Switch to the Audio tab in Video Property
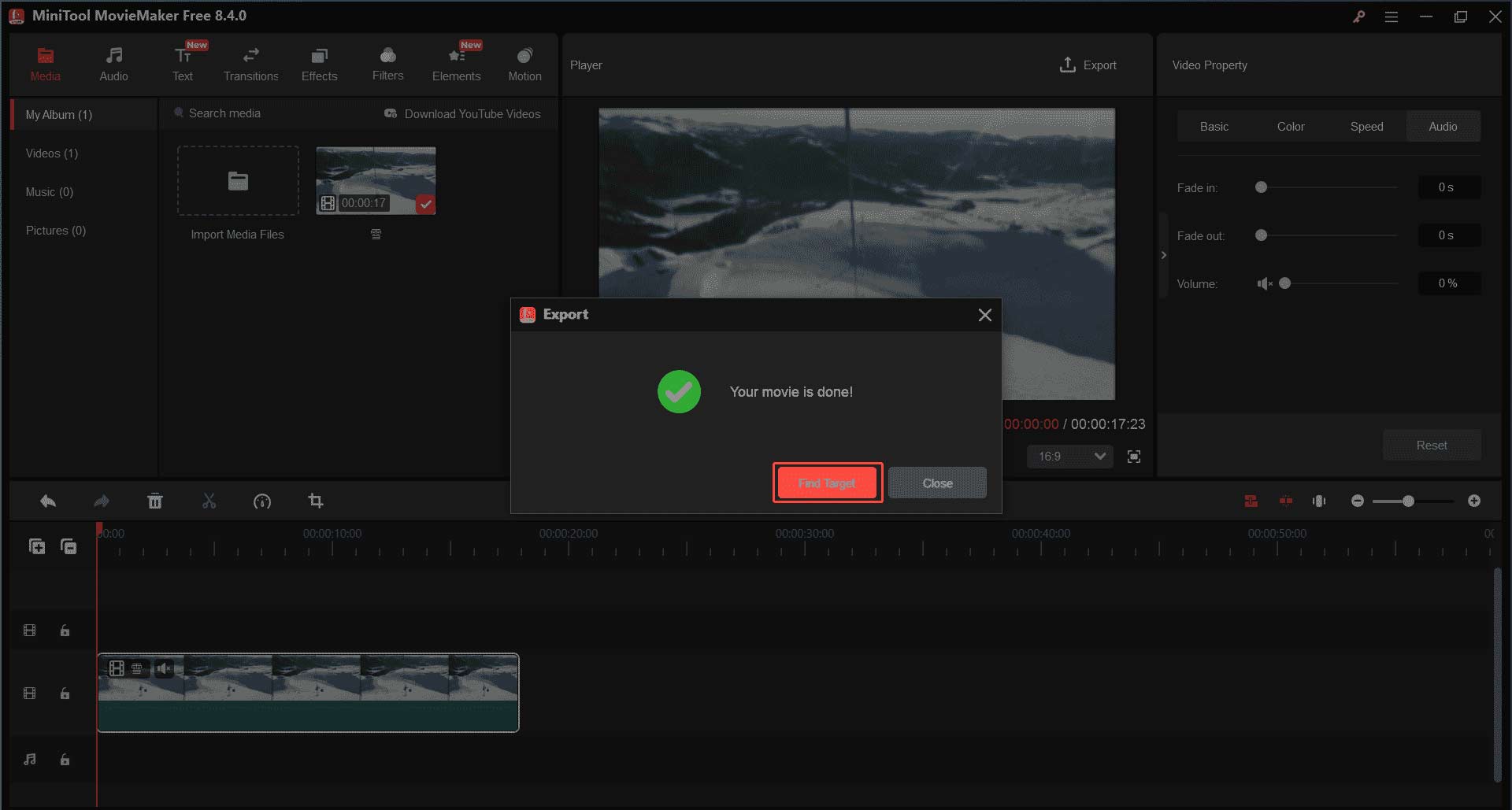The width and height of the screenshot is (1512, 810). click(1443, 126)
